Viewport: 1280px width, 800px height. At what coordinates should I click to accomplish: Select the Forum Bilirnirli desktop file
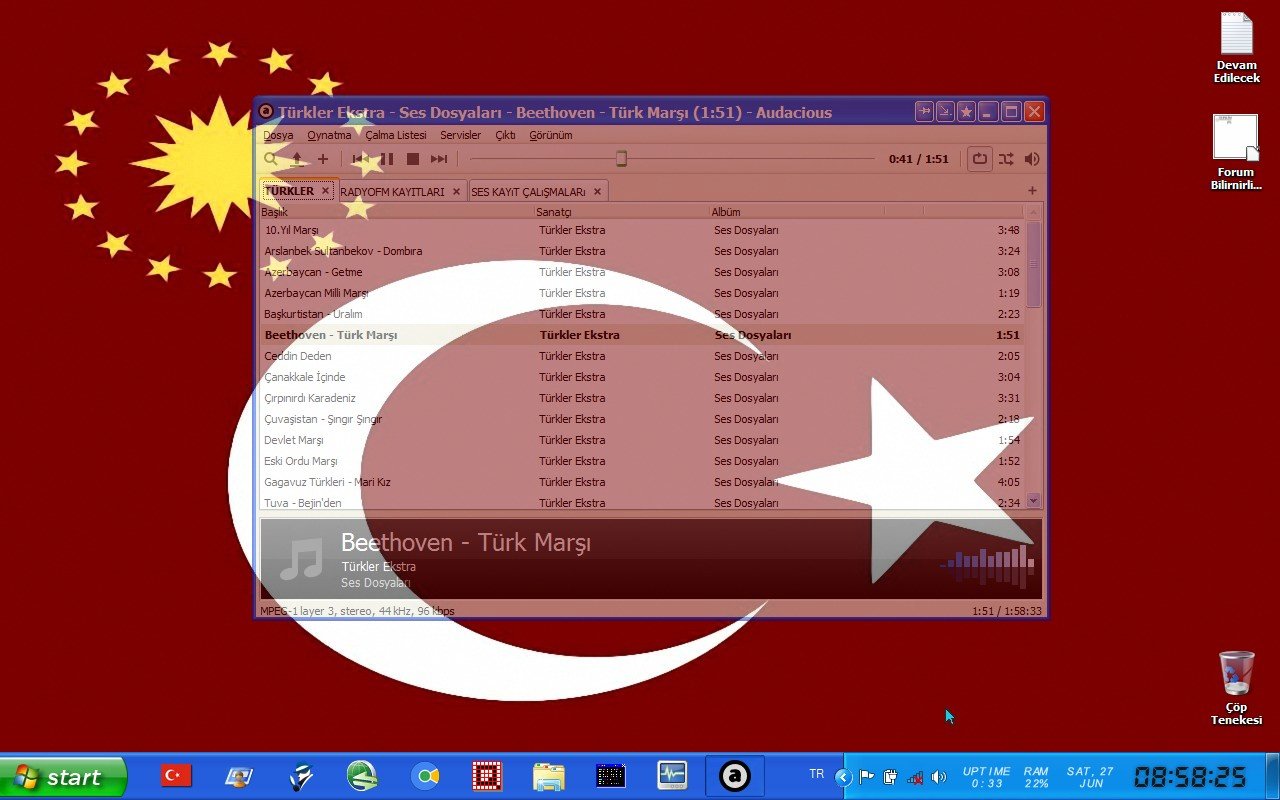1236,152
